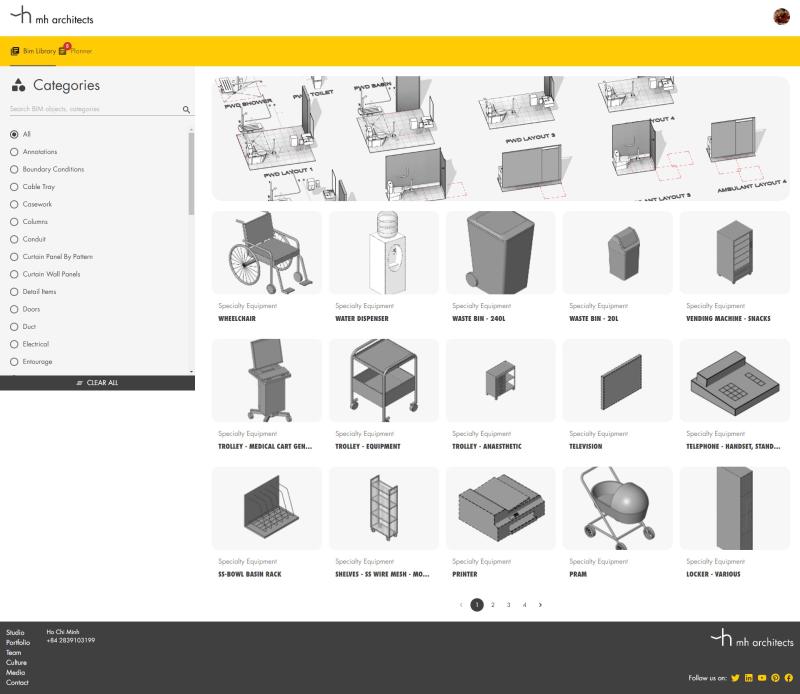
Task: Go to pagination page 2
Action: click(x=493, y=605)
